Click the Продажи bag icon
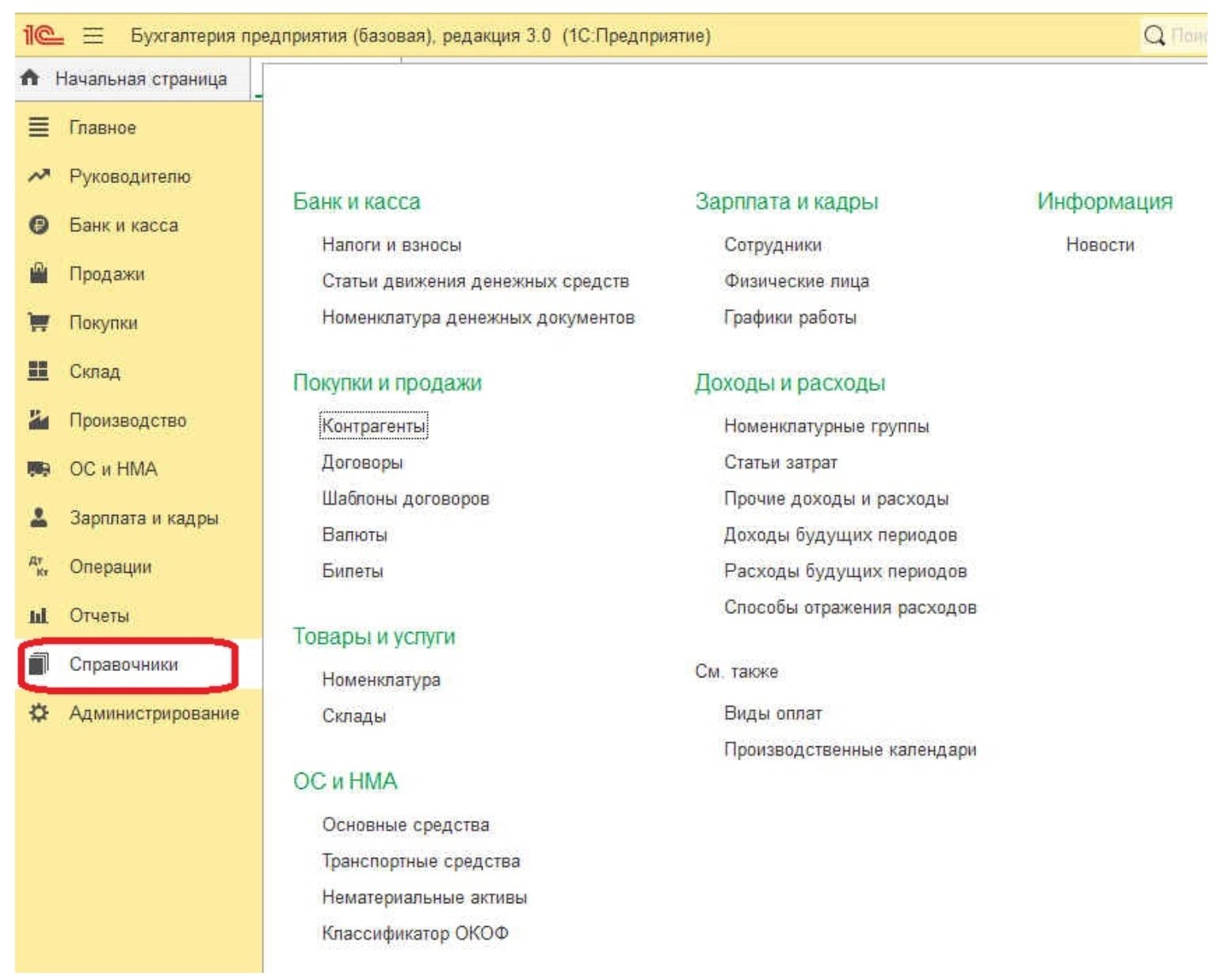The height and width of the screenshot is (980, 1221). click(38, 273)
